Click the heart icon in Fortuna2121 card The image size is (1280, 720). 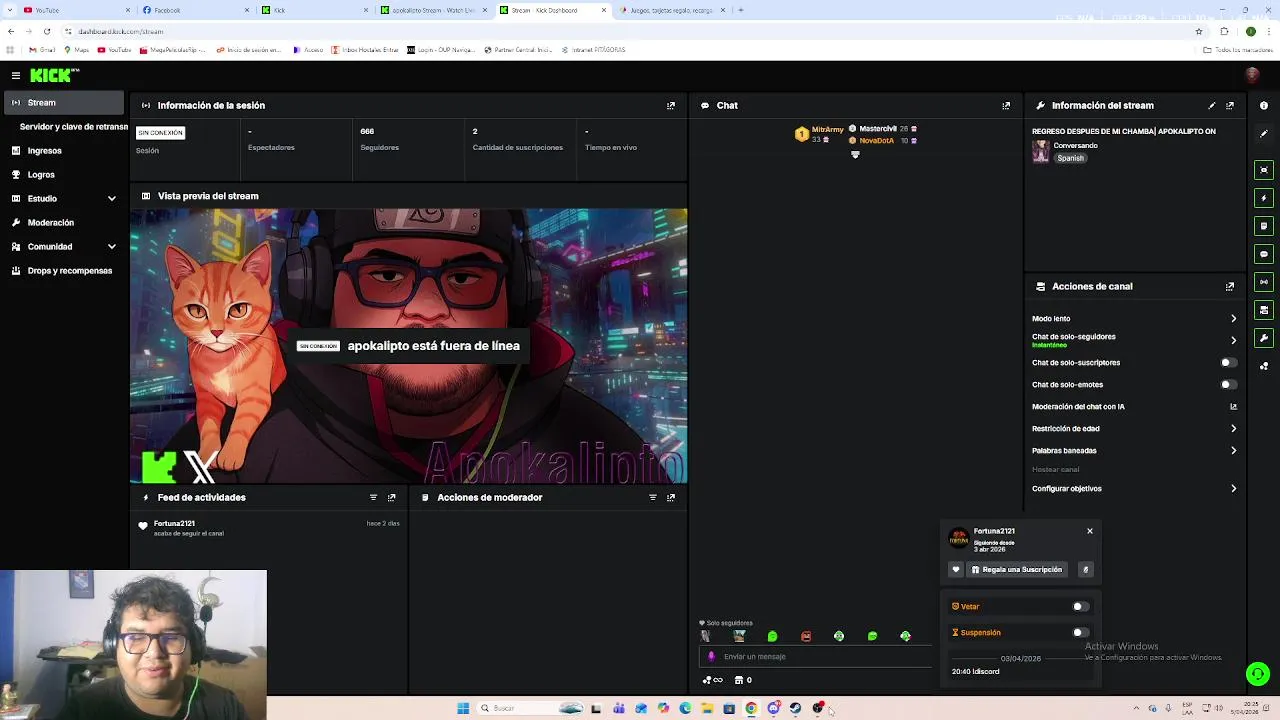point(956,569)
